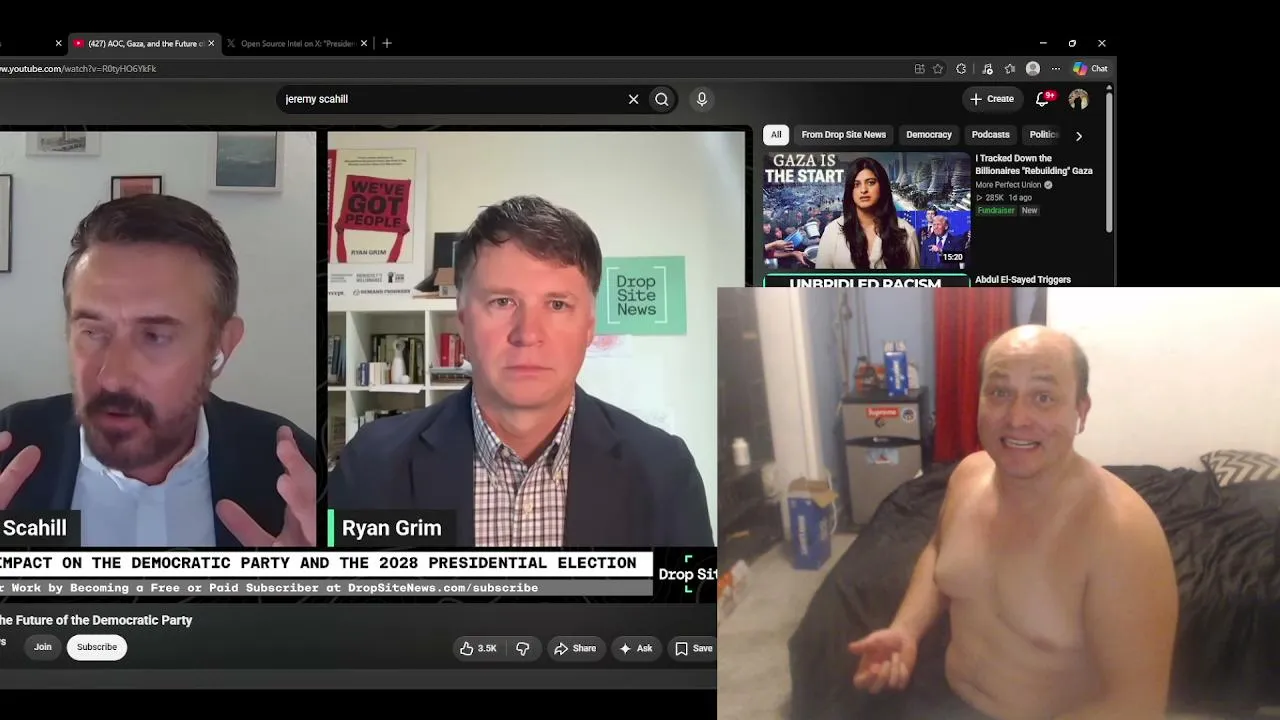Image resolution: width=1280 pixels, height=720 pixels.
Task: Select the From Drop Site News chip
Action: click(843, 135)
